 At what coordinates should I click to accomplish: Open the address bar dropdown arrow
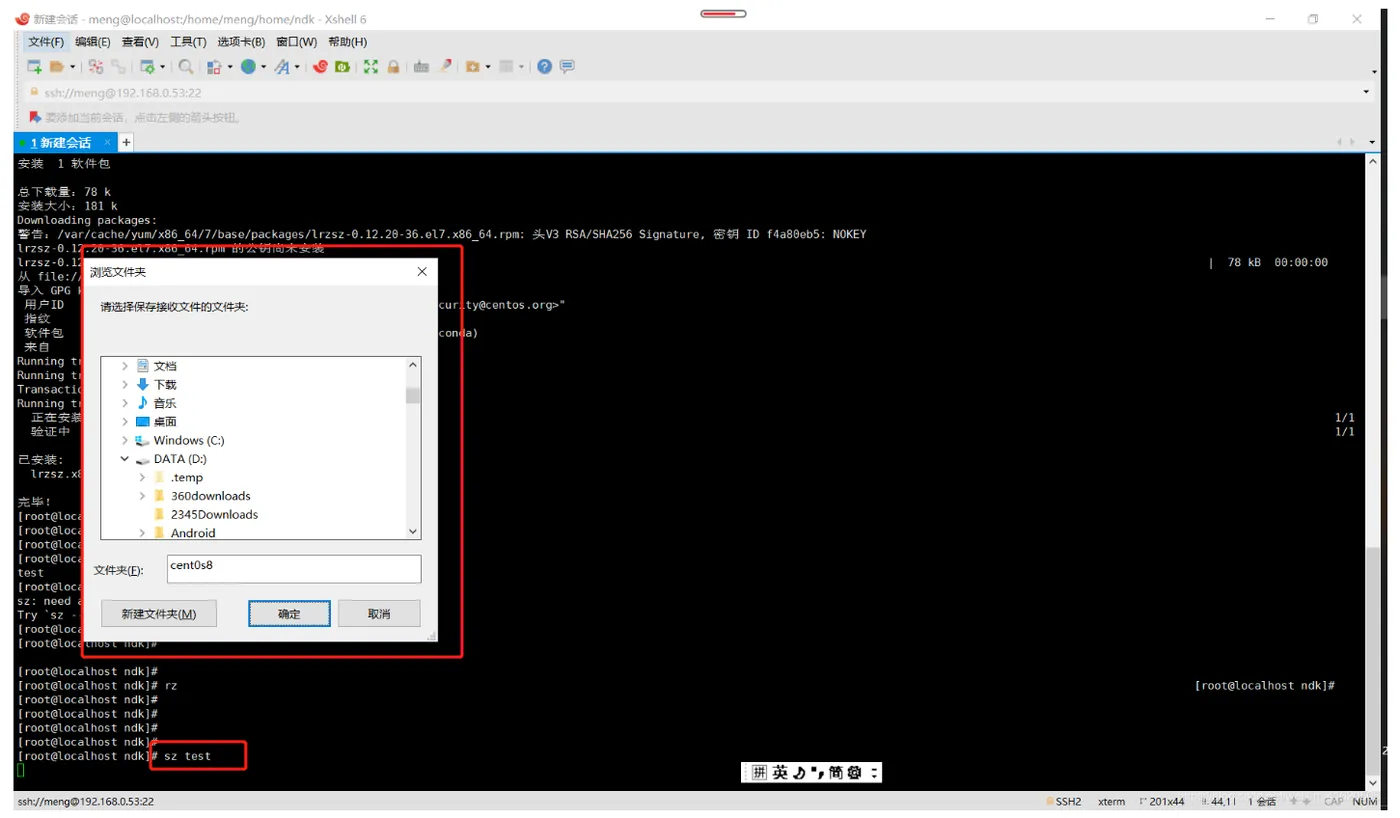pyautogui.click(x=1366, y=92)
